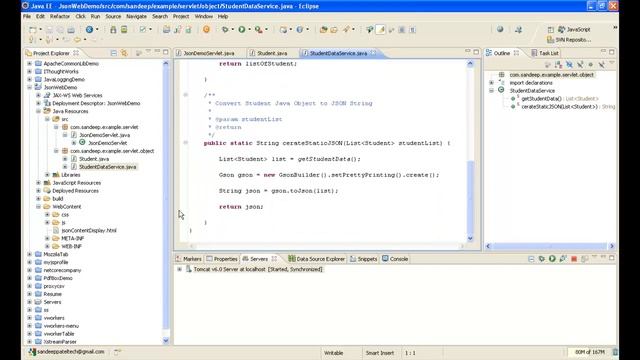Run garbage collector trash icon

(615, 352)
